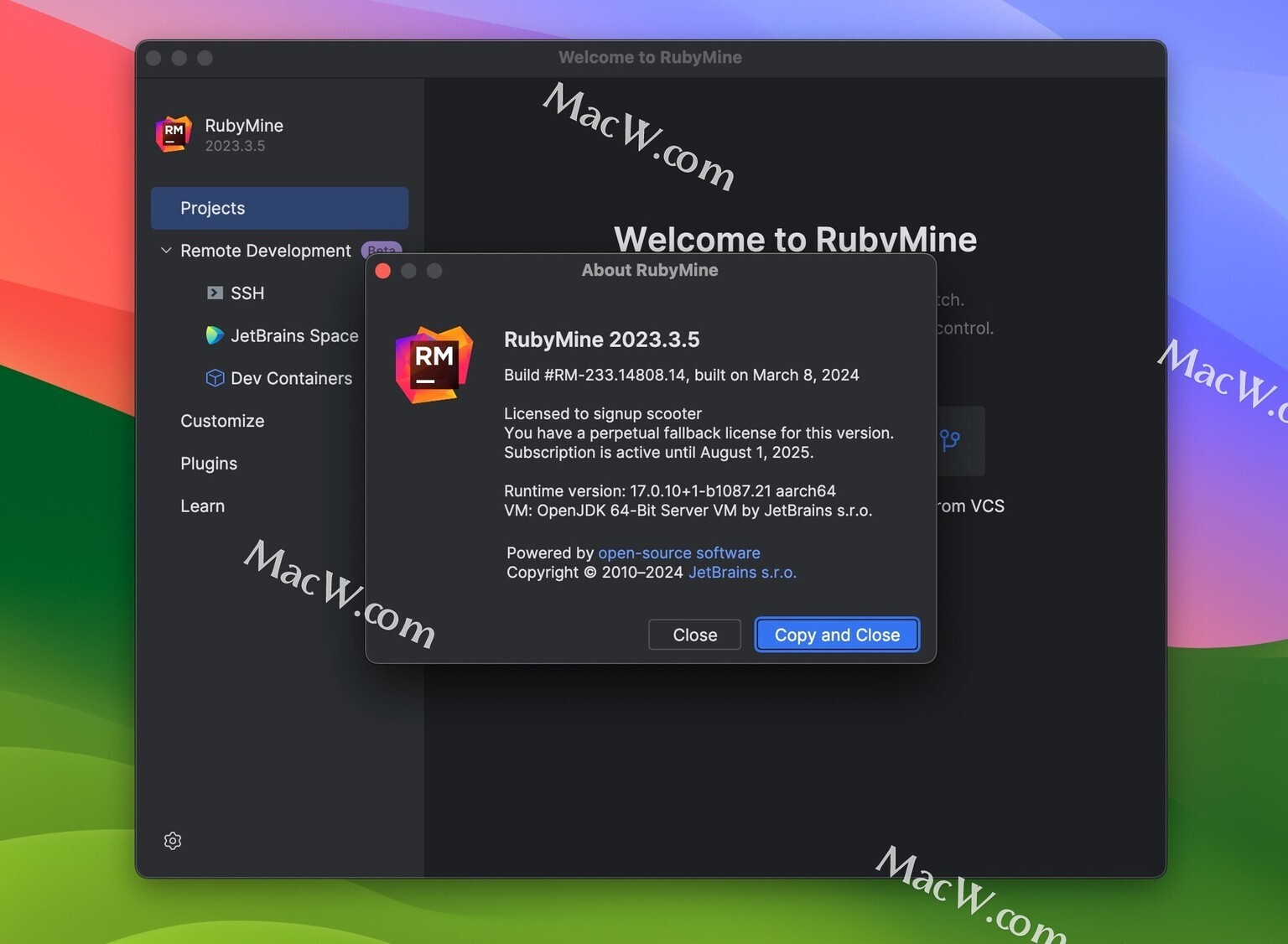Switch to the Learn tab

coord(202,506)
